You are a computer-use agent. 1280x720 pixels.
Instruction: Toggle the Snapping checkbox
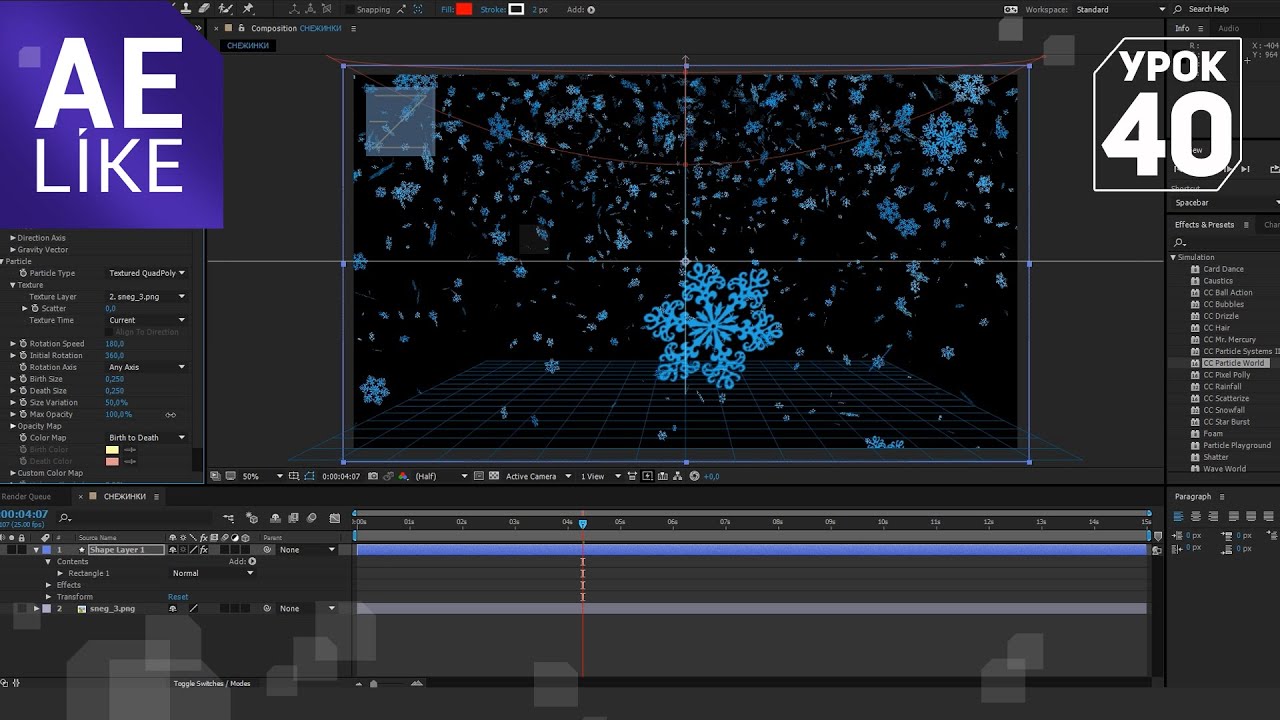(349, 9)
